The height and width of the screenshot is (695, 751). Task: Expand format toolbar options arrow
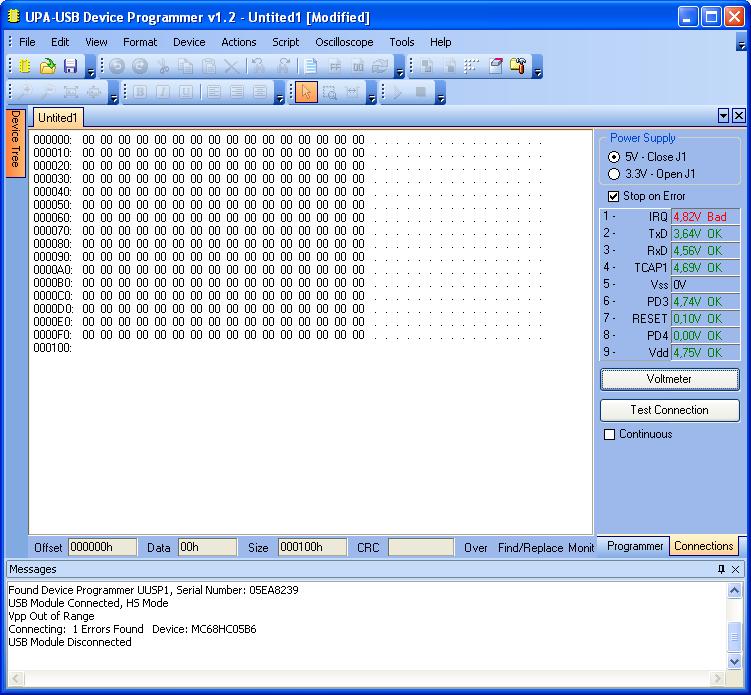point(280,92)
